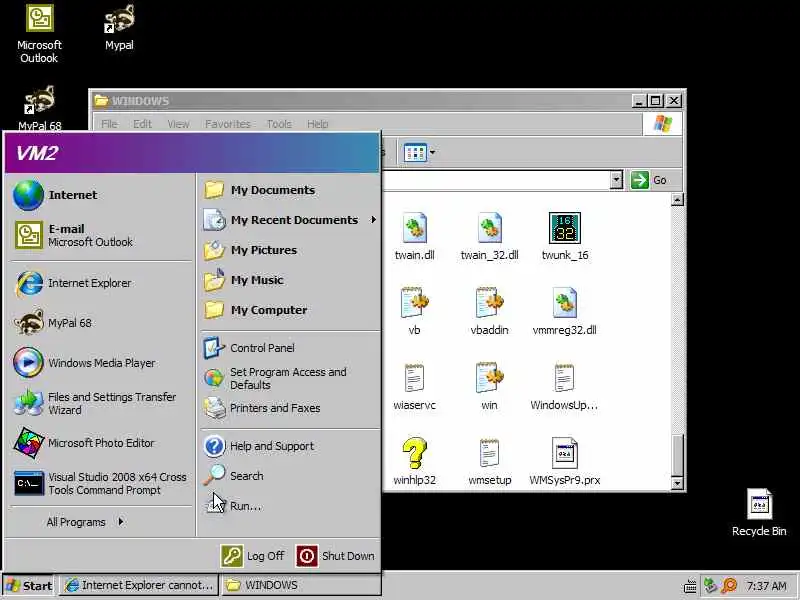Viewport: 800px width, 600px height.
Task: Open Microsoft Photo Editor
Action: click(x=101, y=443)
